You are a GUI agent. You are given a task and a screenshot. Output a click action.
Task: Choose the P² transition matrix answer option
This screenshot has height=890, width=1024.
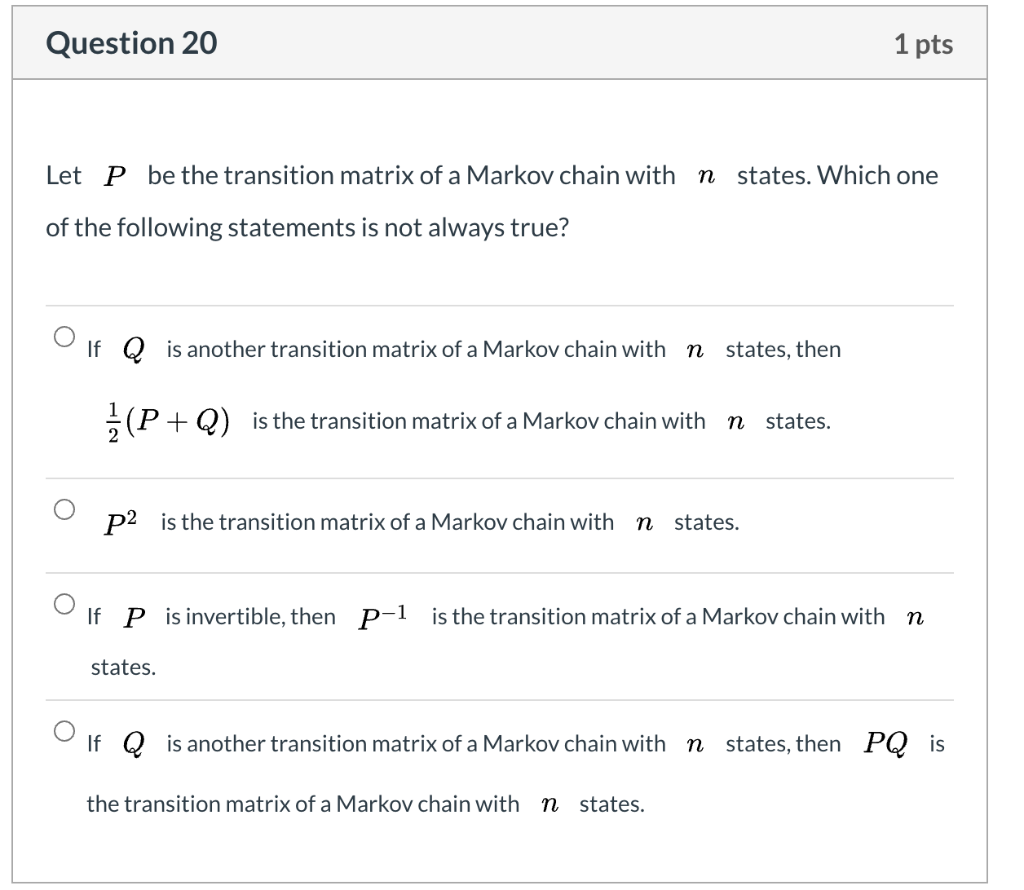[x=63, y=510]
